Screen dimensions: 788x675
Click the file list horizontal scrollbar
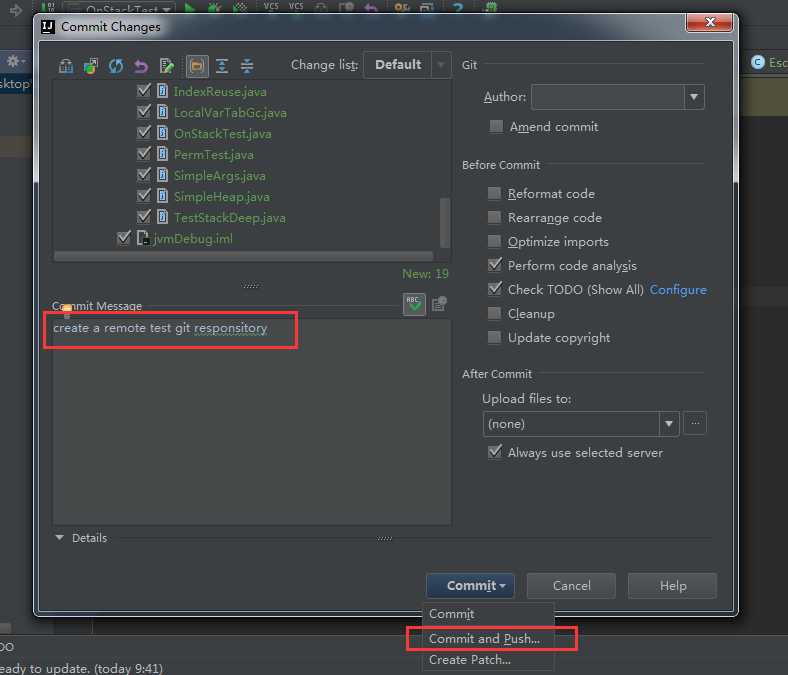click(x=244, y=256)
